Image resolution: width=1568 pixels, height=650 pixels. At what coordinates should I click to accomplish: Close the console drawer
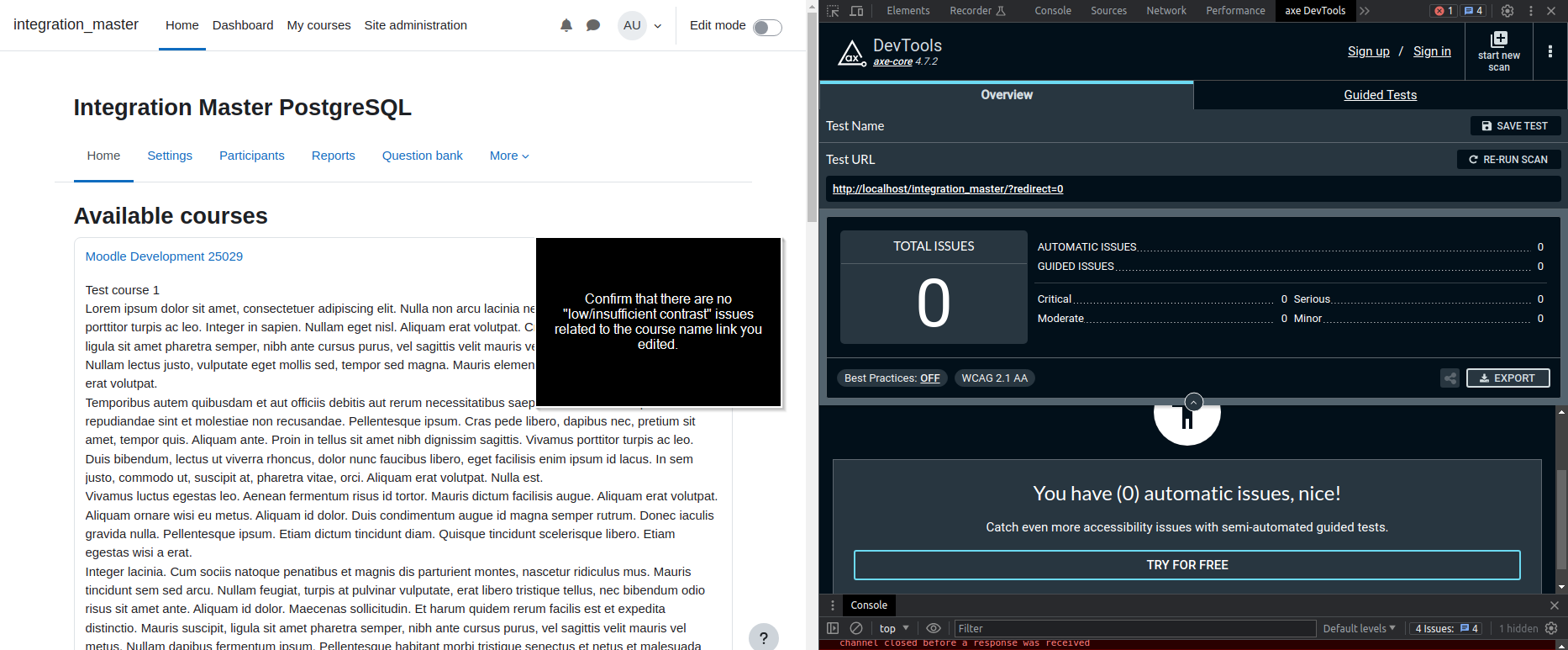pos(1555,605)
